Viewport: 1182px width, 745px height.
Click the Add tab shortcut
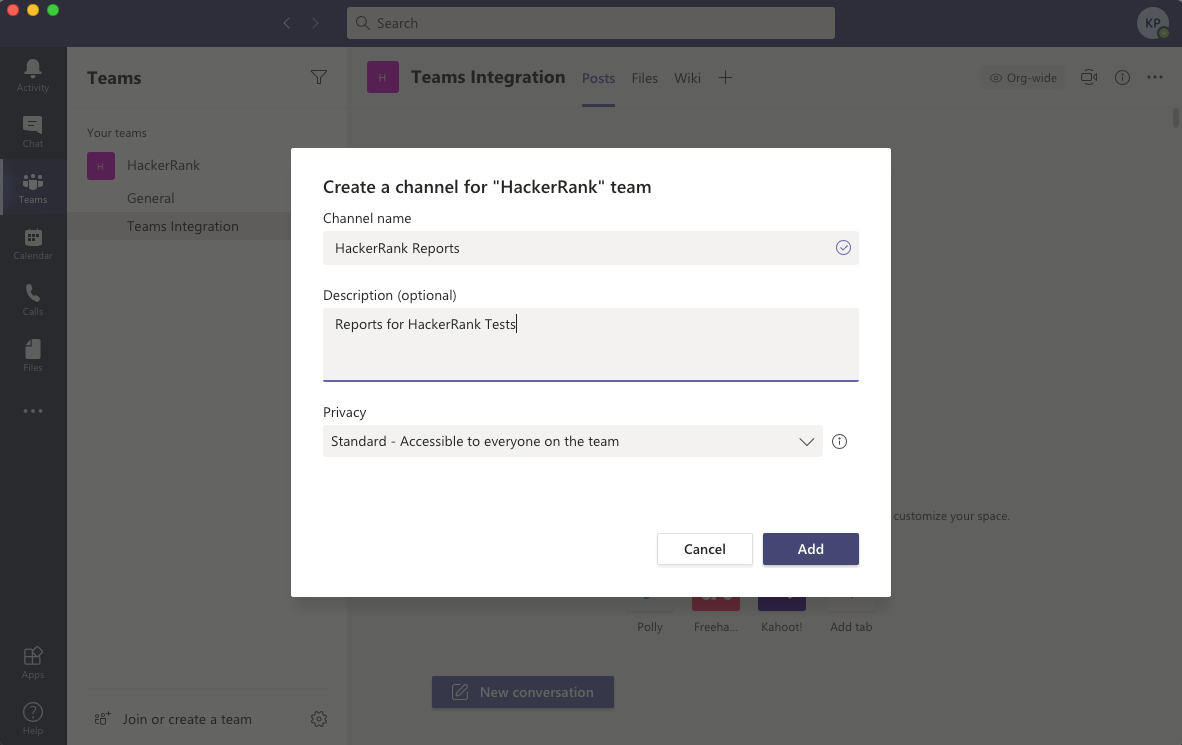pyautogui.click(x=851, y=615)
